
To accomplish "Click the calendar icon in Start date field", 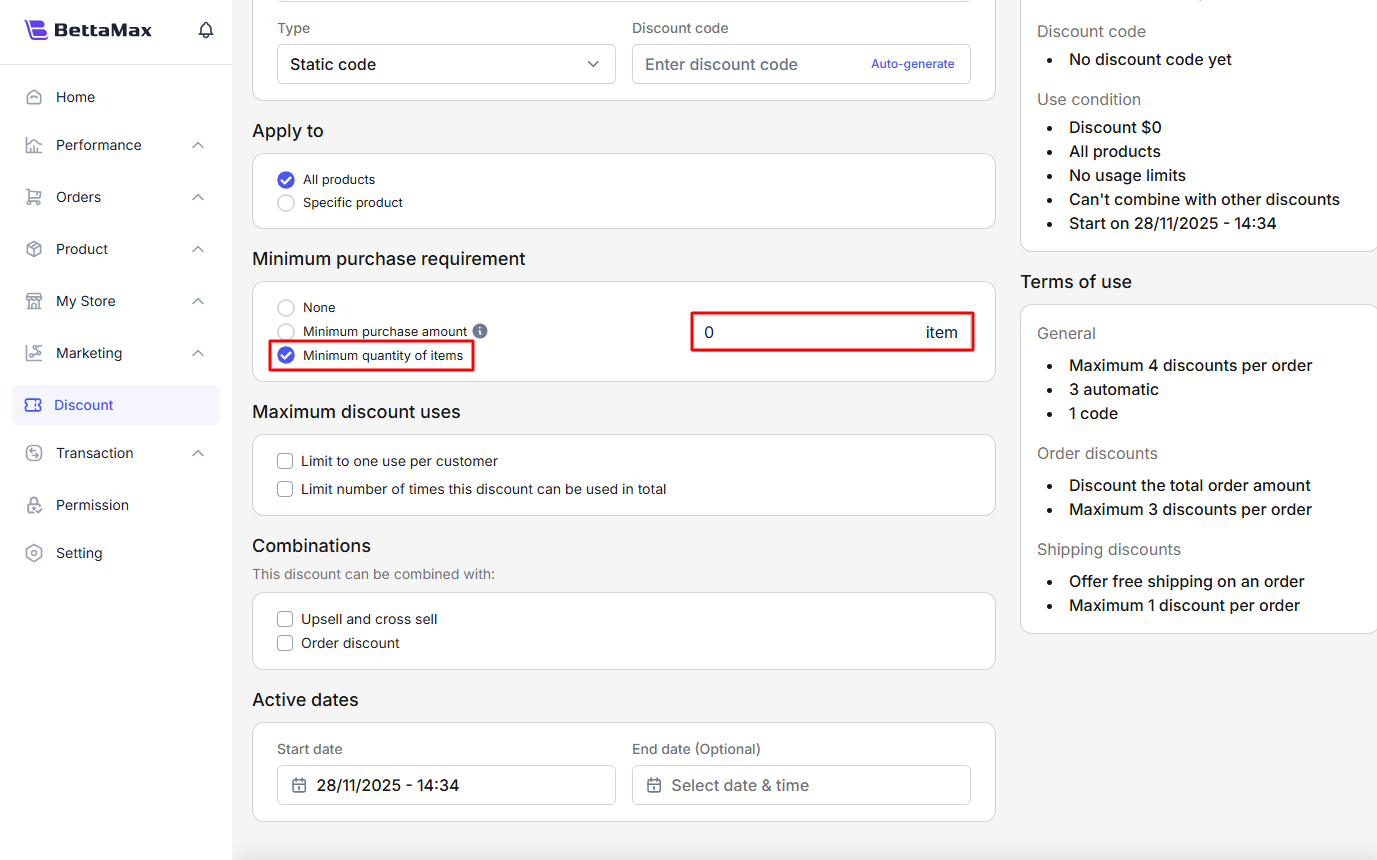I will (x=298, y=785).
